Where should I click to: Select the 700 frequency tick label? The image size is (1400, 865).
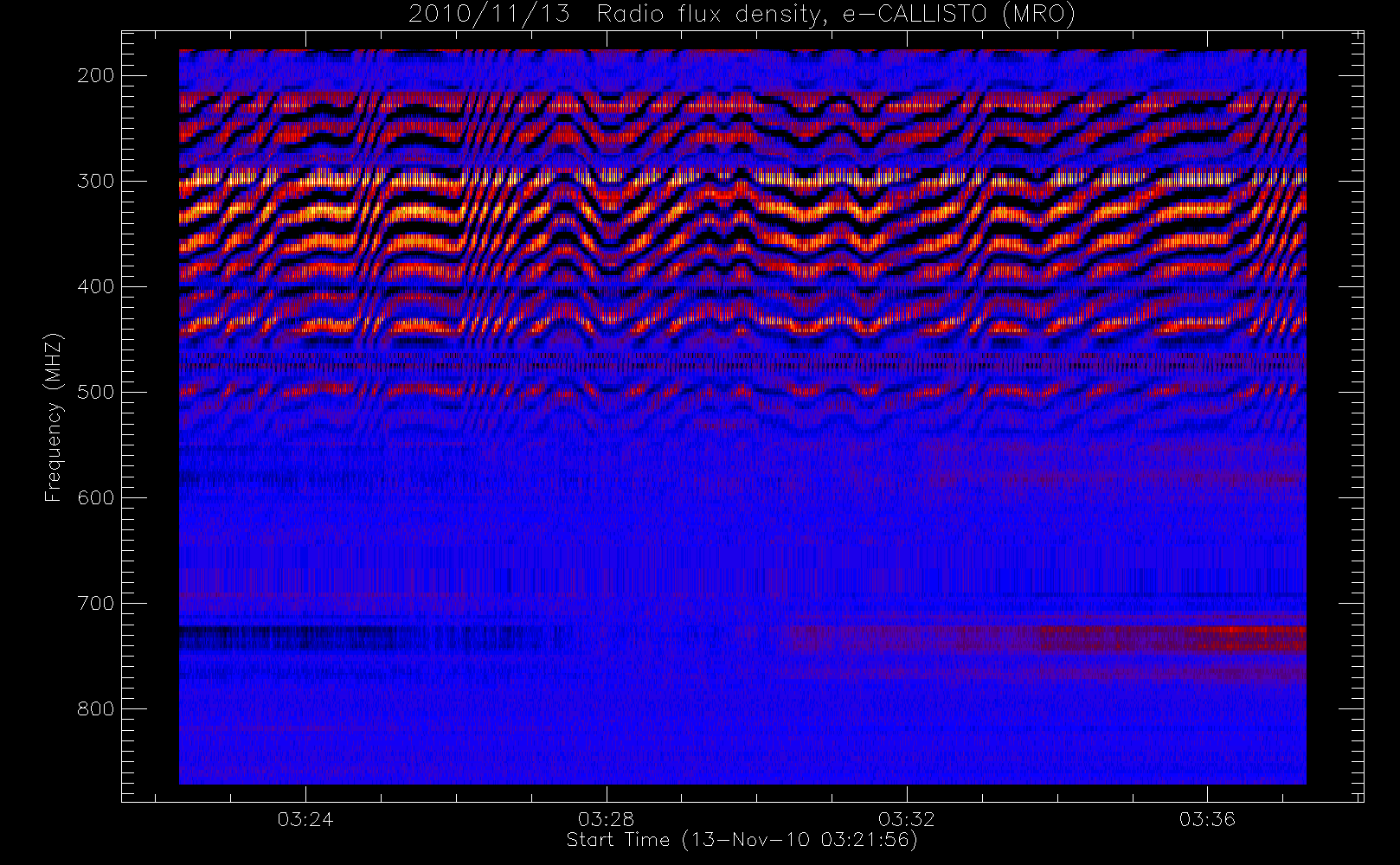tap(95, 603)
